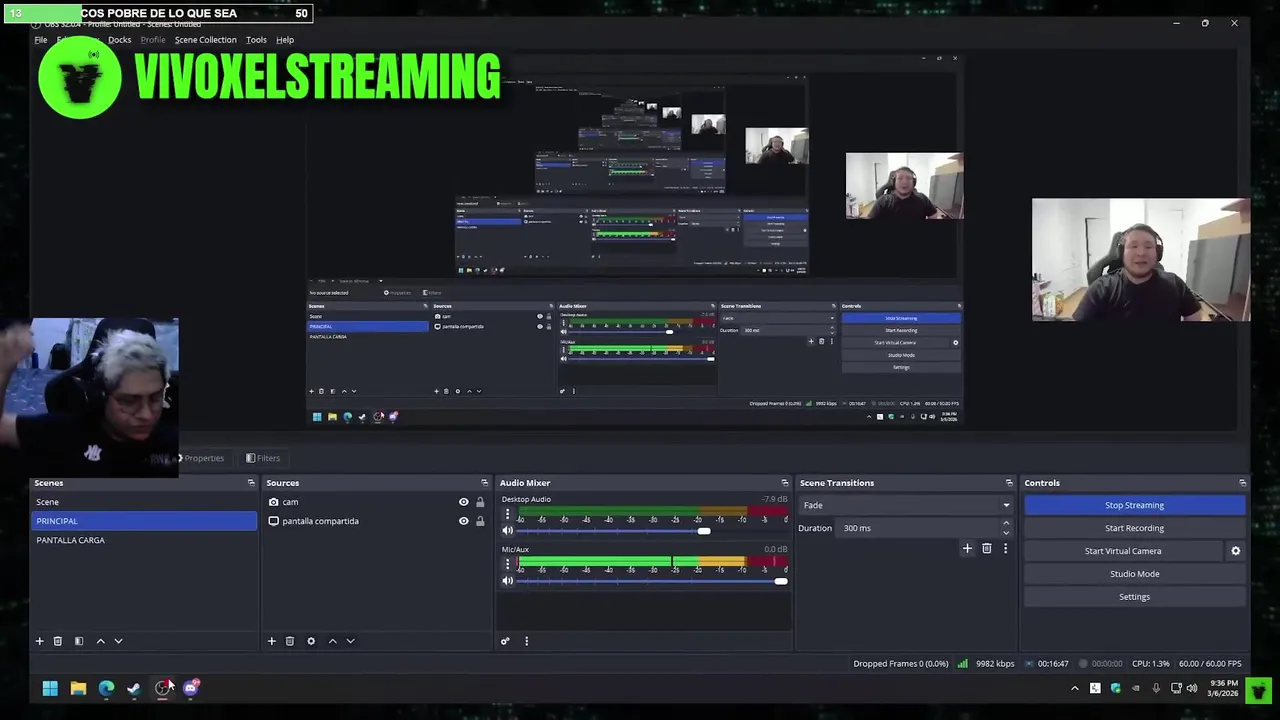The height and width of the screenshot is (720, 1280).
Task: Show hidden system tray icons chevron
Action: [x=1075, y=688]
